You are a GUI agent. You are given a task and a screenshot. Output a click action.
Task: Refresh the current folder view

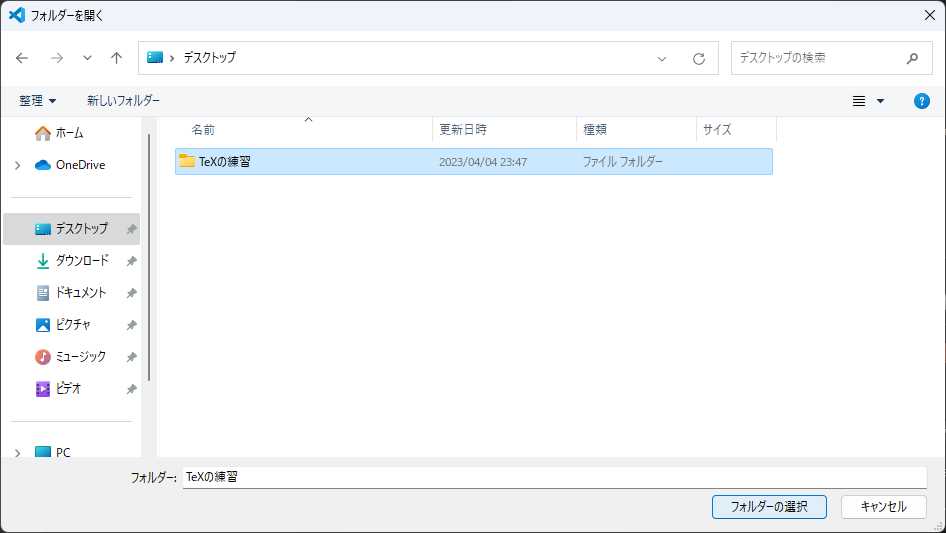coord(699,58)
